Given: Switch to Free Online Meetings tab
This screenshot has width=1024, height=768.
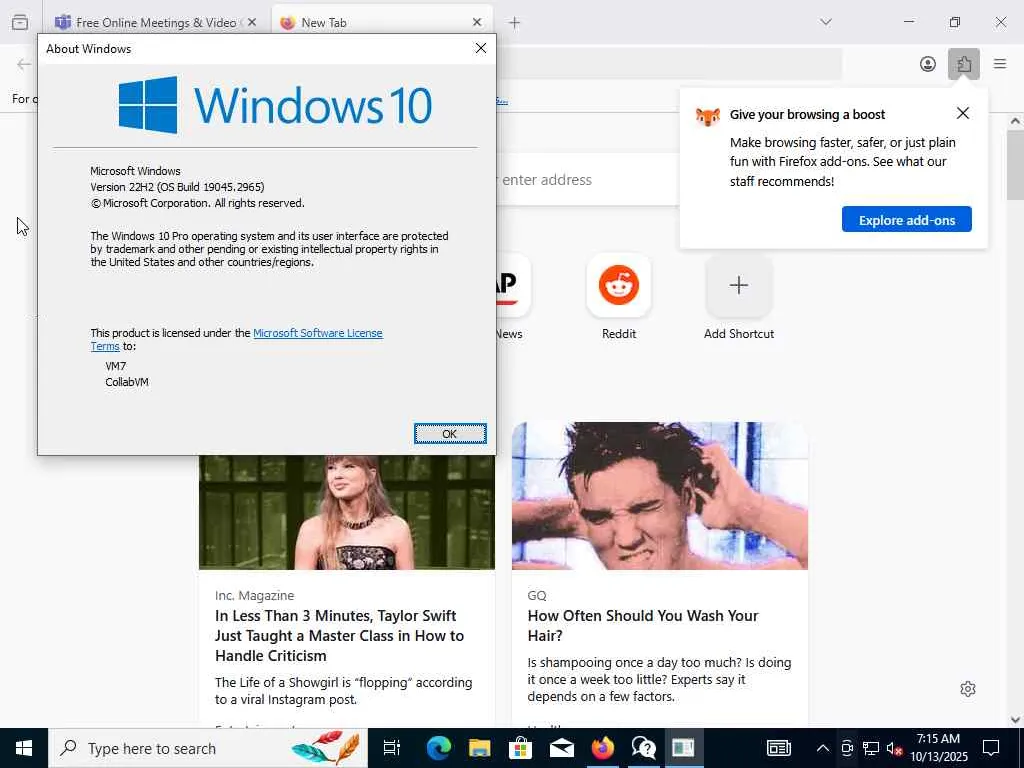Looking at the screenshot, I should point(149,23).
